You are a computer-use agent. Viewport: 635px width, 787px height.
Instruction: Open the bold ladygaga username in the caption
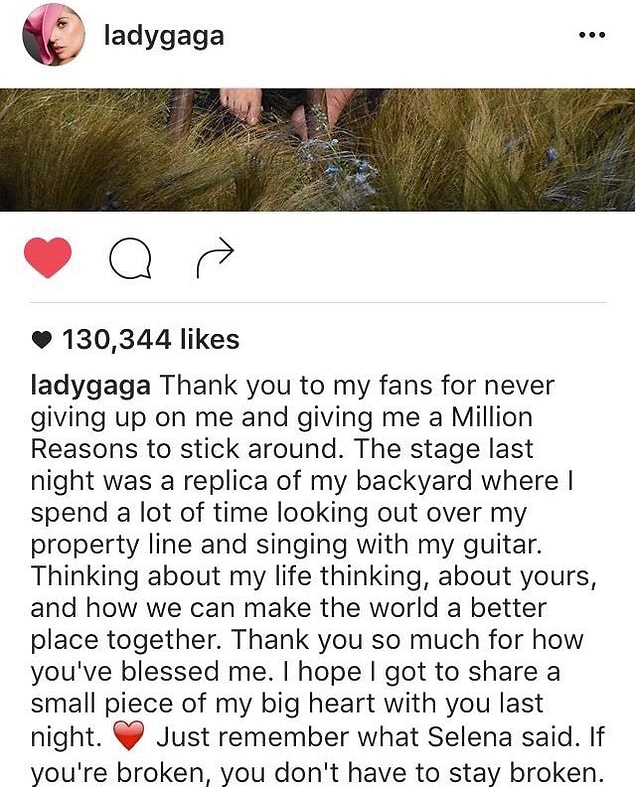[x=90, y=386]
